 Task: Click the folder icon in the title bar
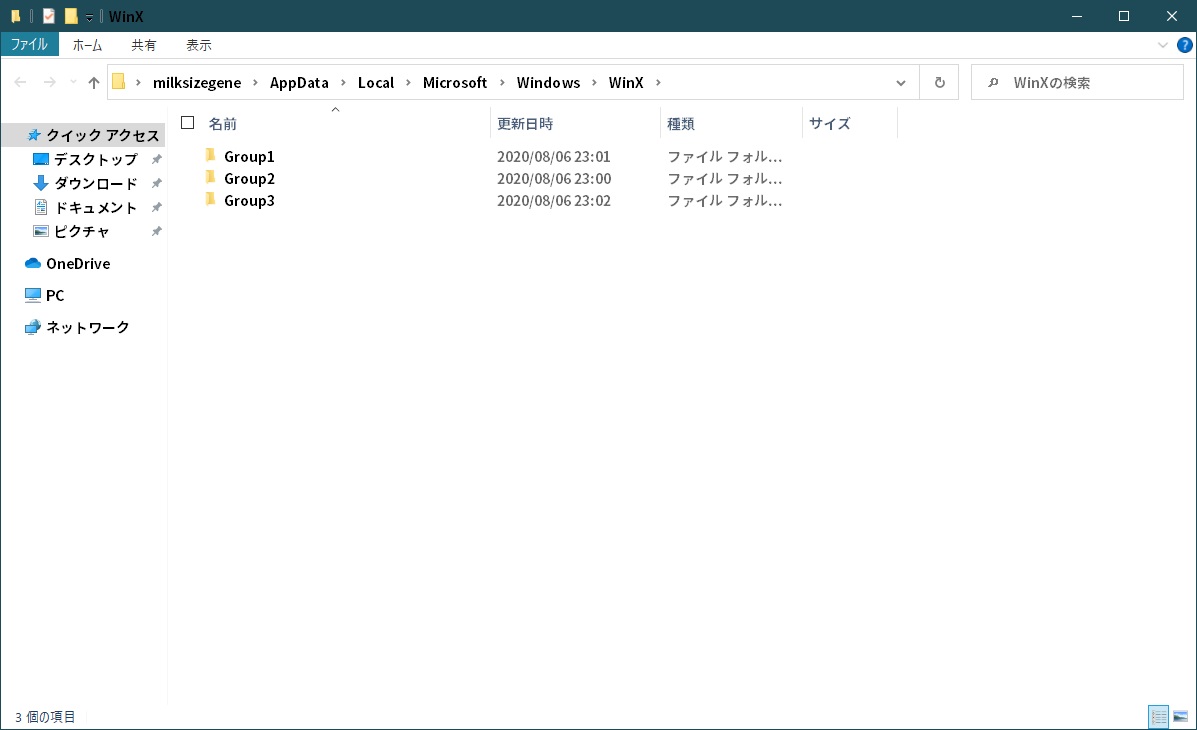click(x=15, y=16)
